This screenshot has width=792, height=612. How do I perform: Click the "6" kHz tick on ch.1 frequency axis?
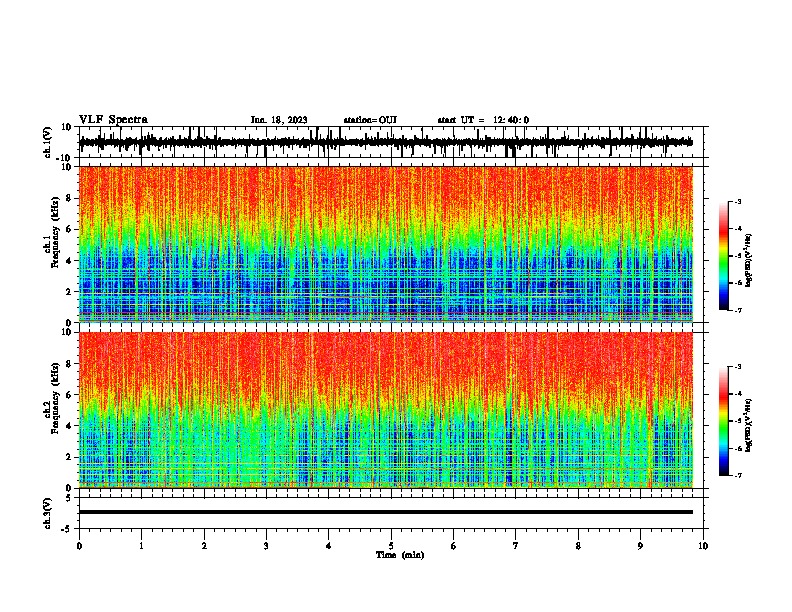click(69, 229)
